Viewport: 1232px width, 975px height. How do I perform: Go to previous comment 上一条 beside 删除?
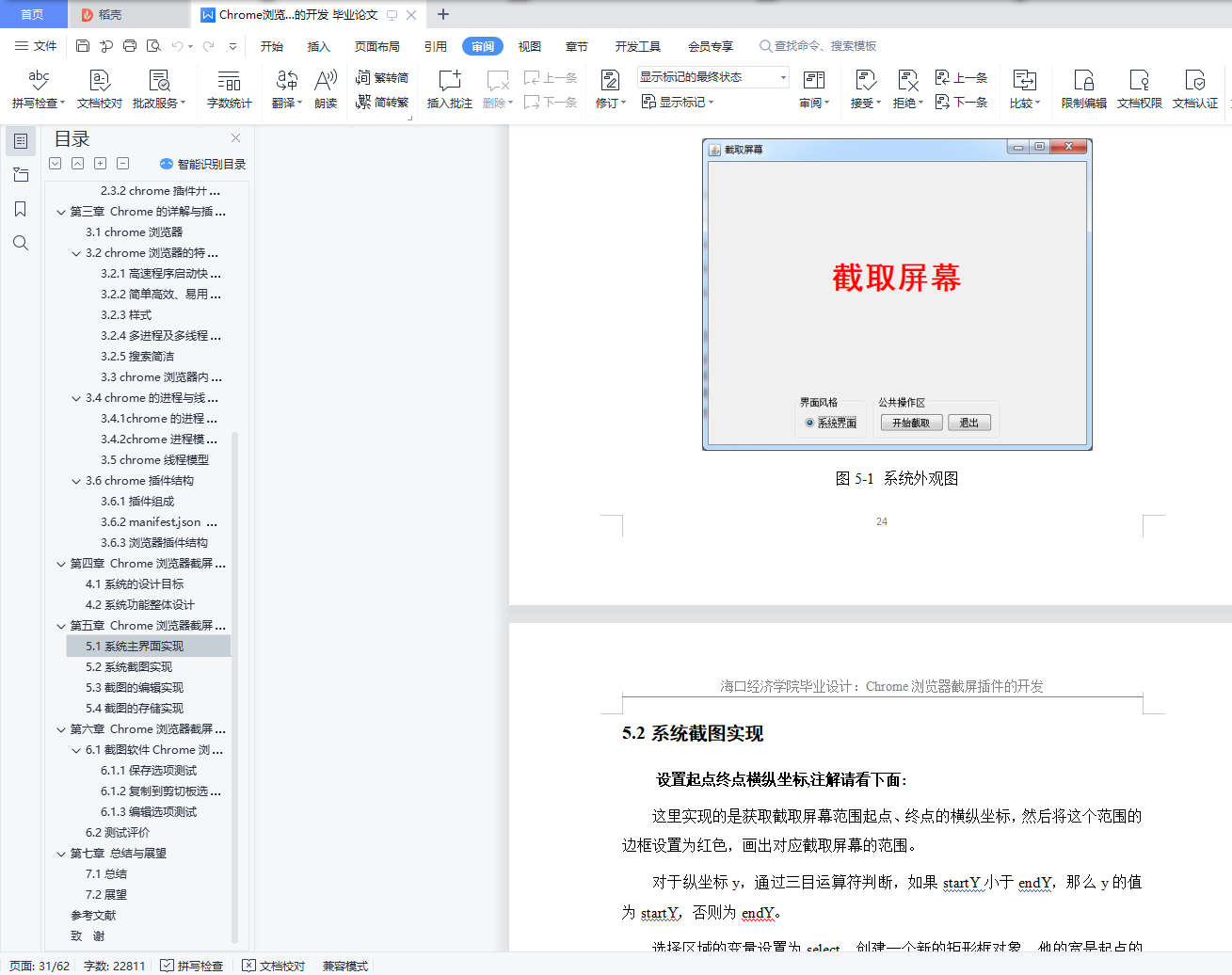[x=551, y=77]
